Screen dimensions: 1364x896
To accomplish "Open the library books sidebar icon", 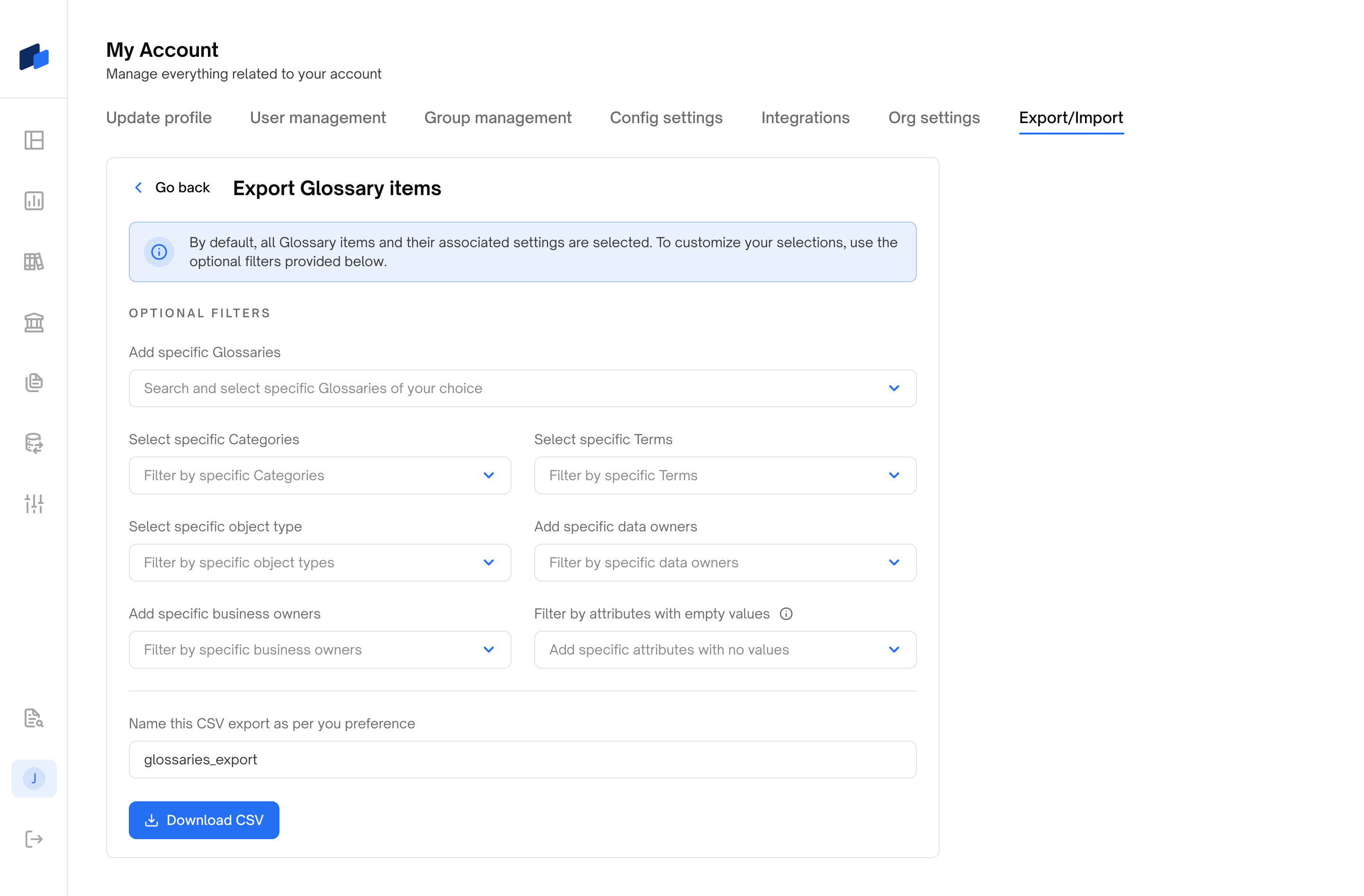I will coord(34,262).
